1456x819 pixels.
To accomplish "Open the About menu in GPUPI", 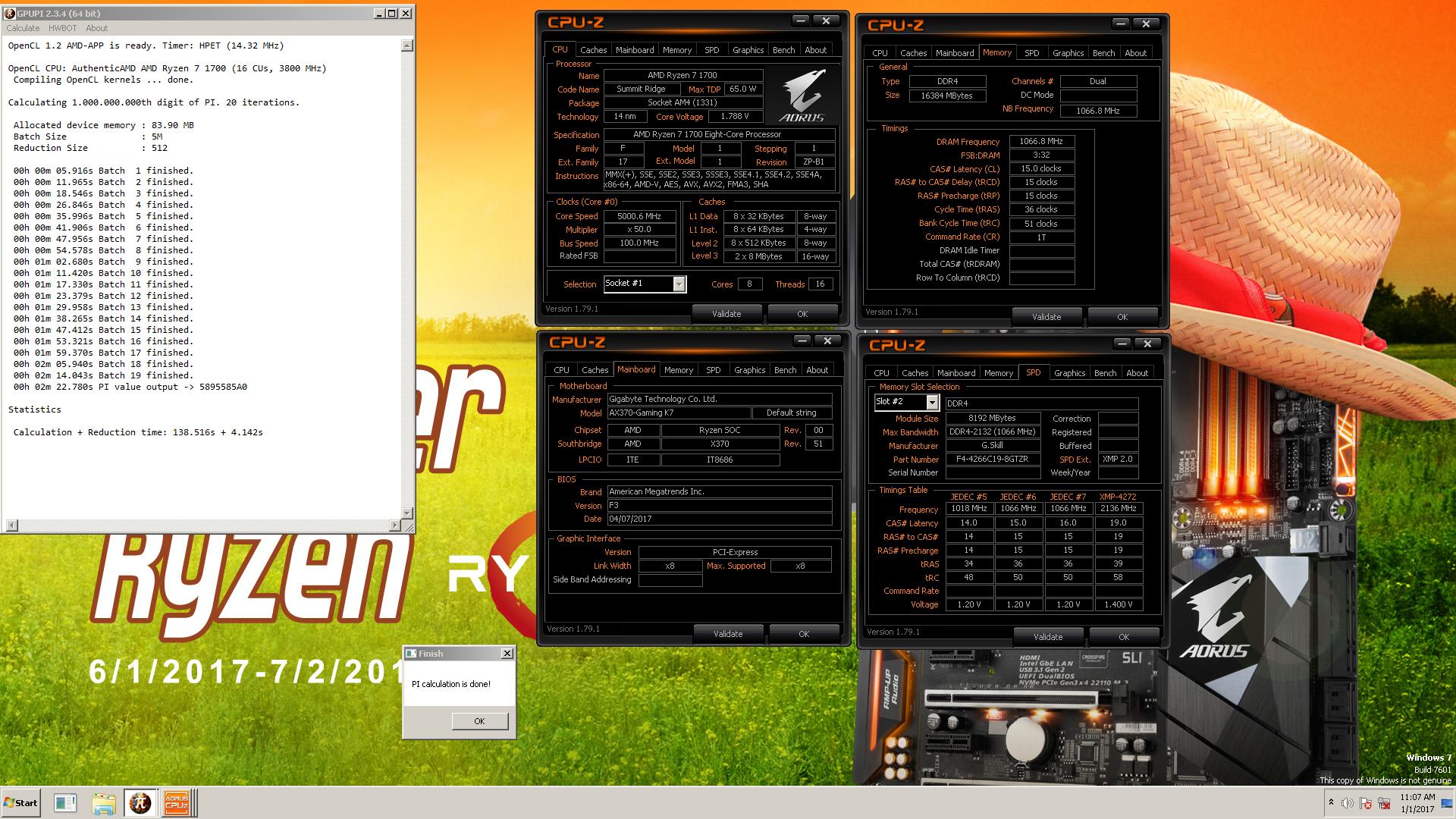I will click(x=96, y=28).
